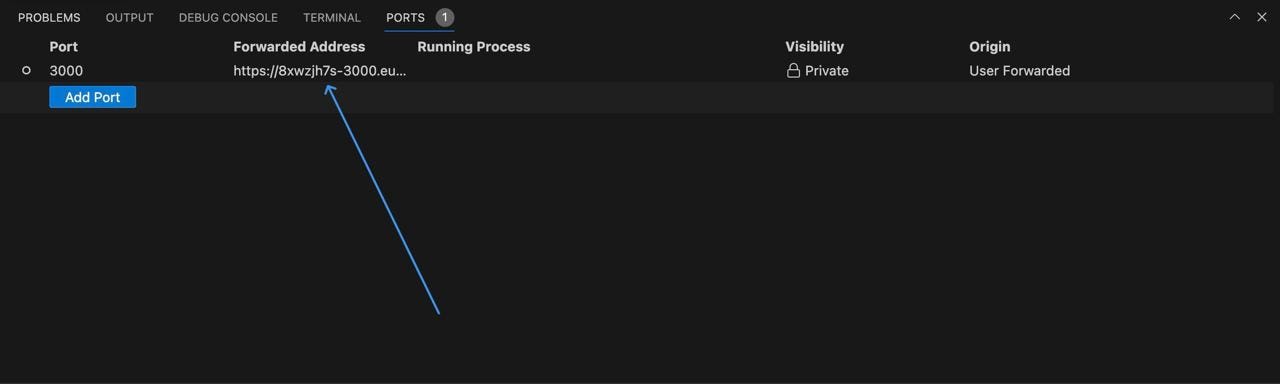
Task: Show the DEBUG CONSOLE tab
Action: pyautogui.click(x=228, y=17)
